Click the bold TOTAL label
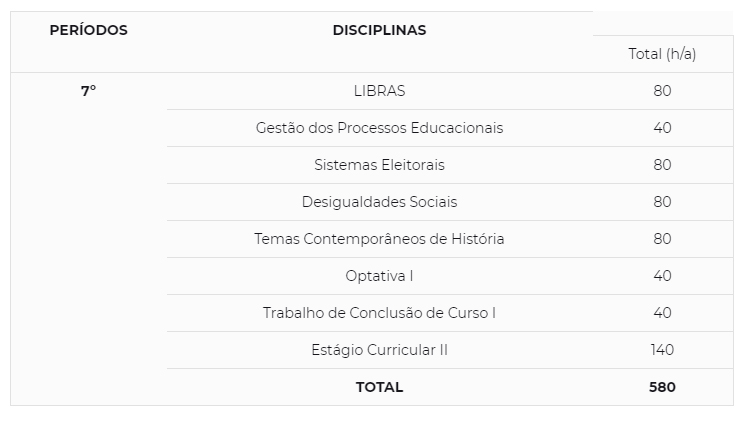 tap(379, 387)
